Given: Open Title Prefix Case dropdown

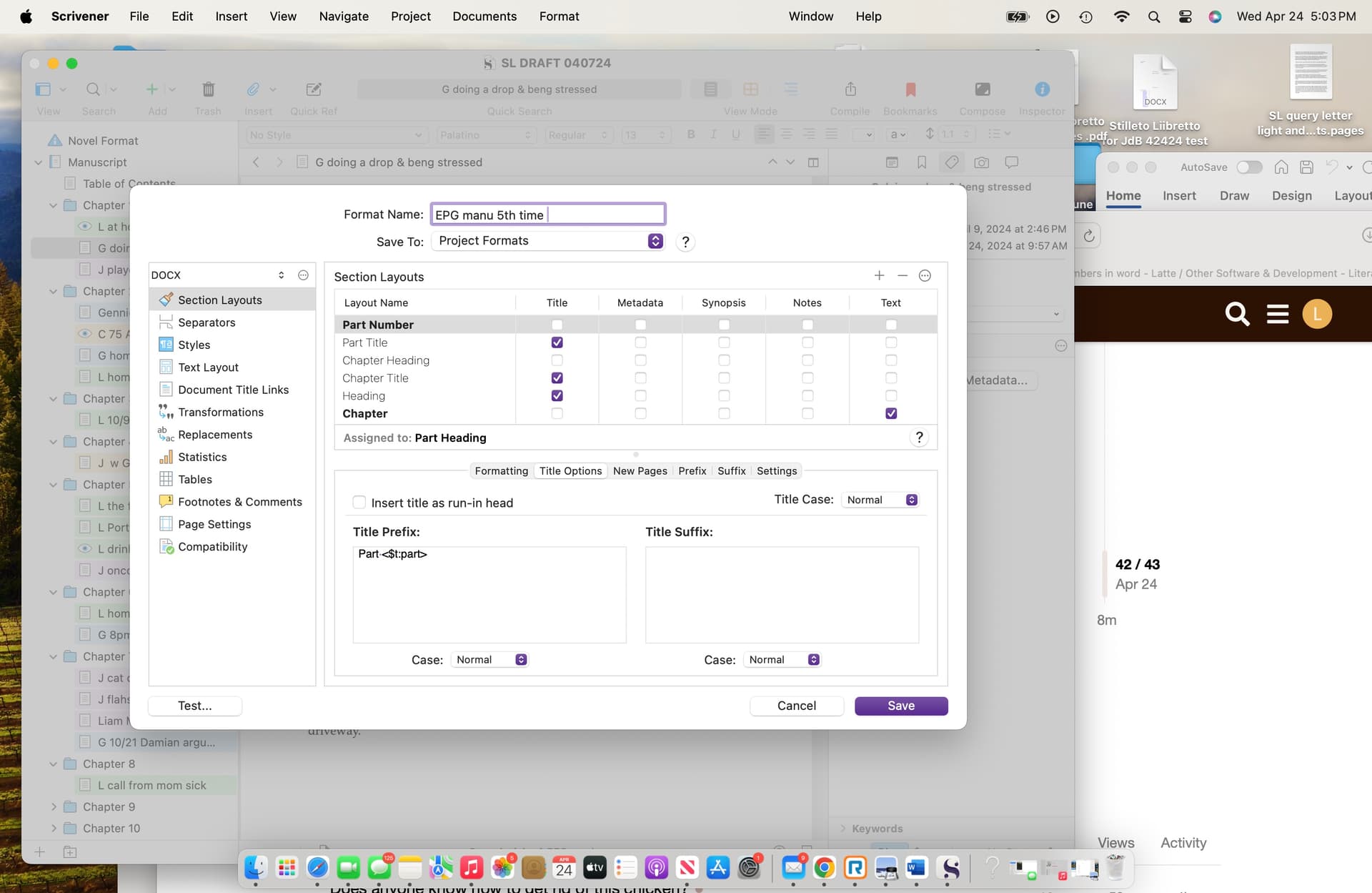Looking at the screenshot, I should (x=489, y=659).
